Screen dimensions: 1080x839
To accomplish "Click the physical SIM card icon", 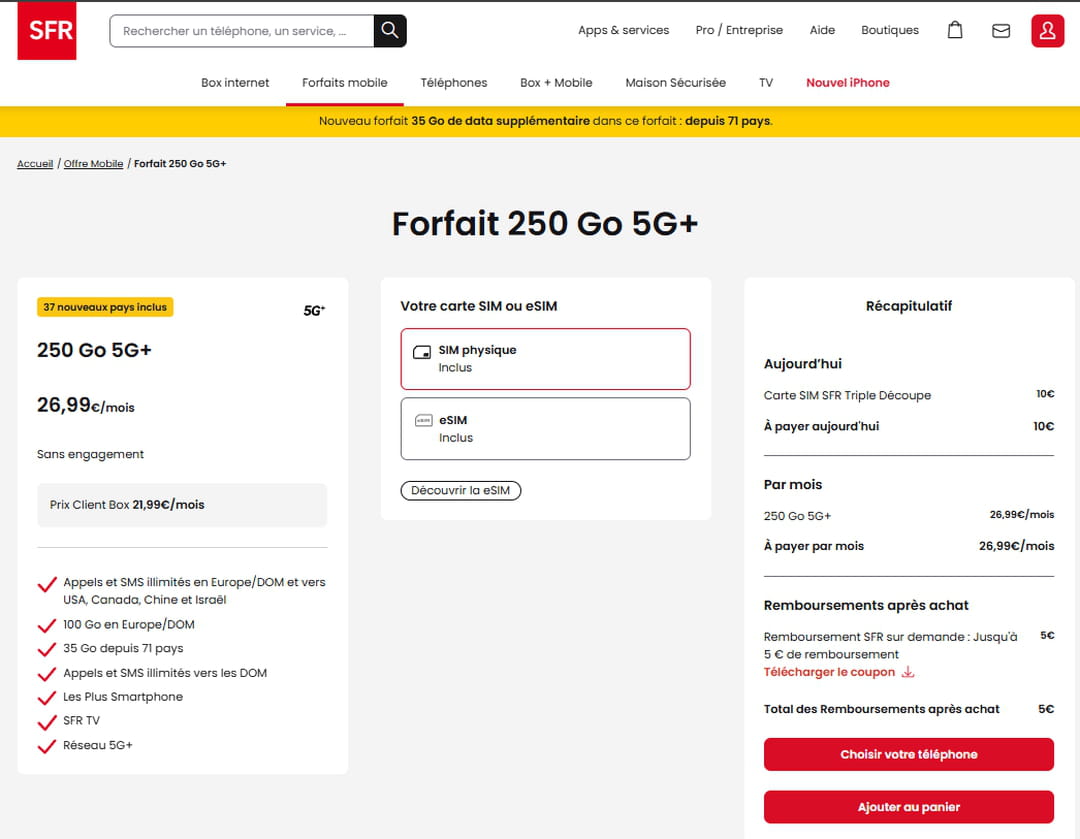I will point(422,352).
